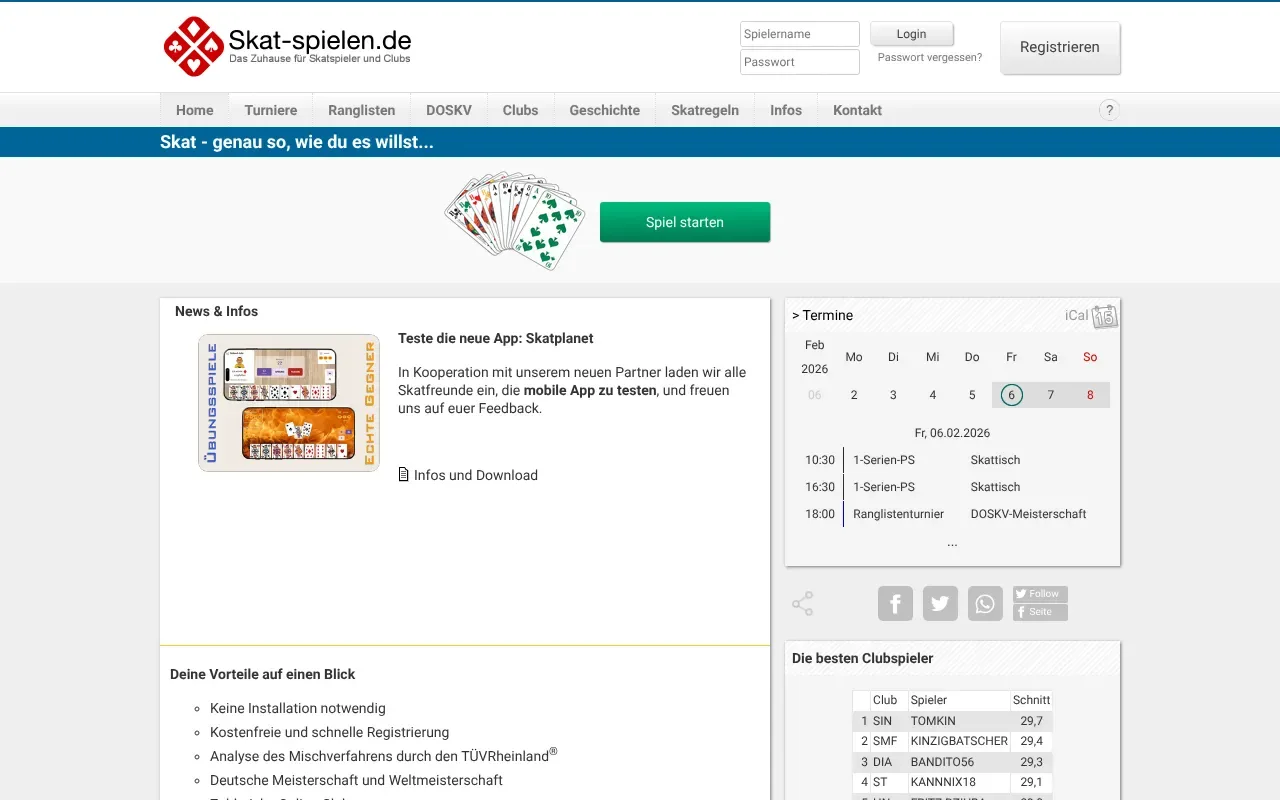Click the Skat-spielen.de logo
This screenshot has height=800, width=1280.
(x=288, y=46)
